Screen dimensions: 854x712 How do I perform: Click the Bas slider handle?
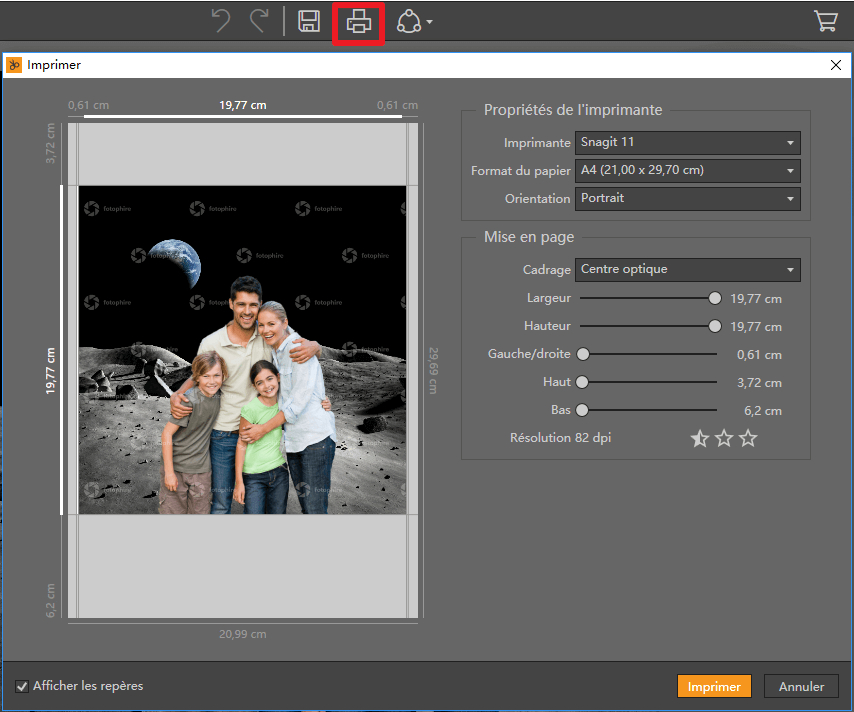tap(582, 410)
